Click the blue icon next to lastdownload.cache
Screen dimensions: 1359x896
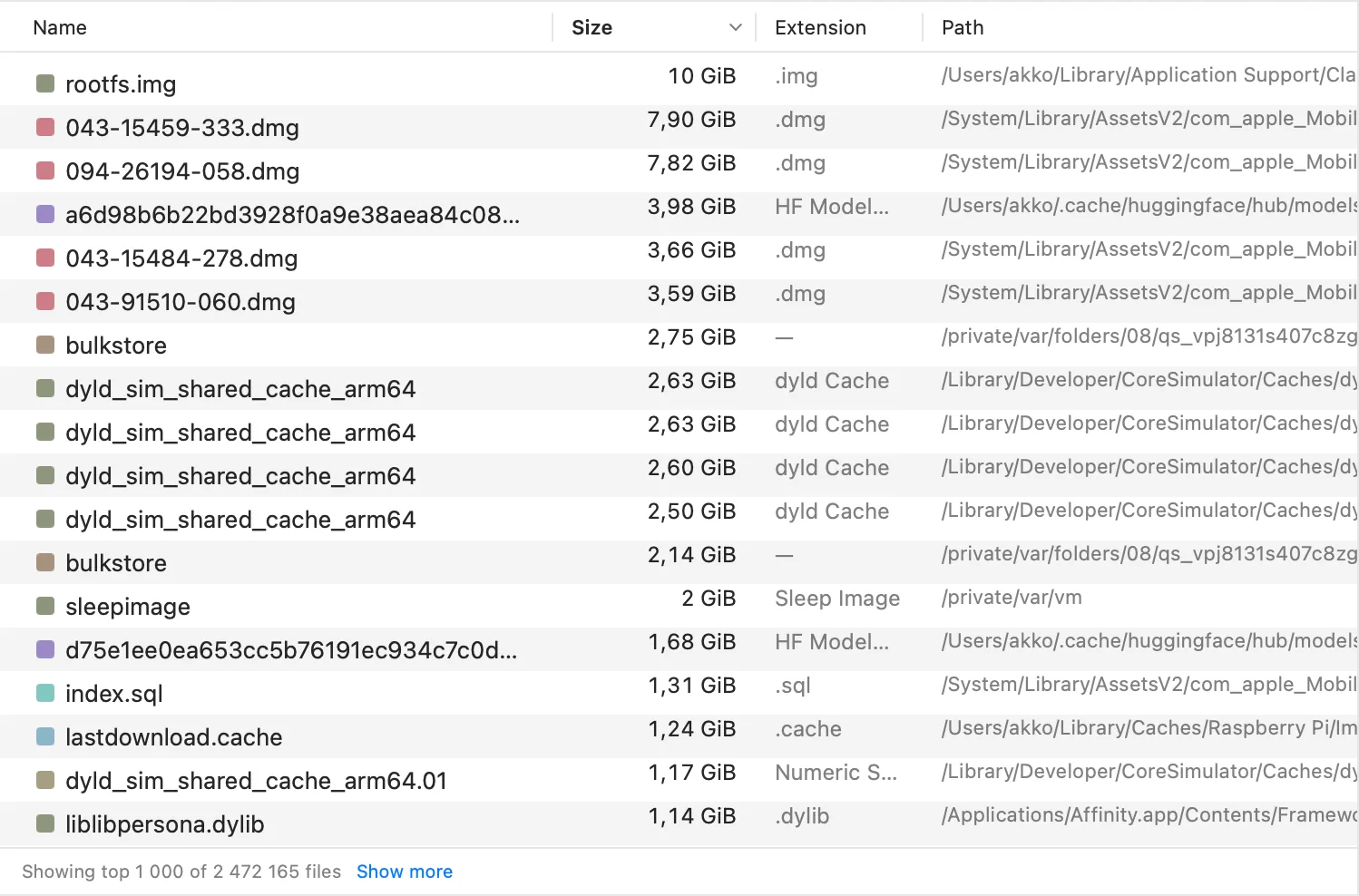coord(45,736)
